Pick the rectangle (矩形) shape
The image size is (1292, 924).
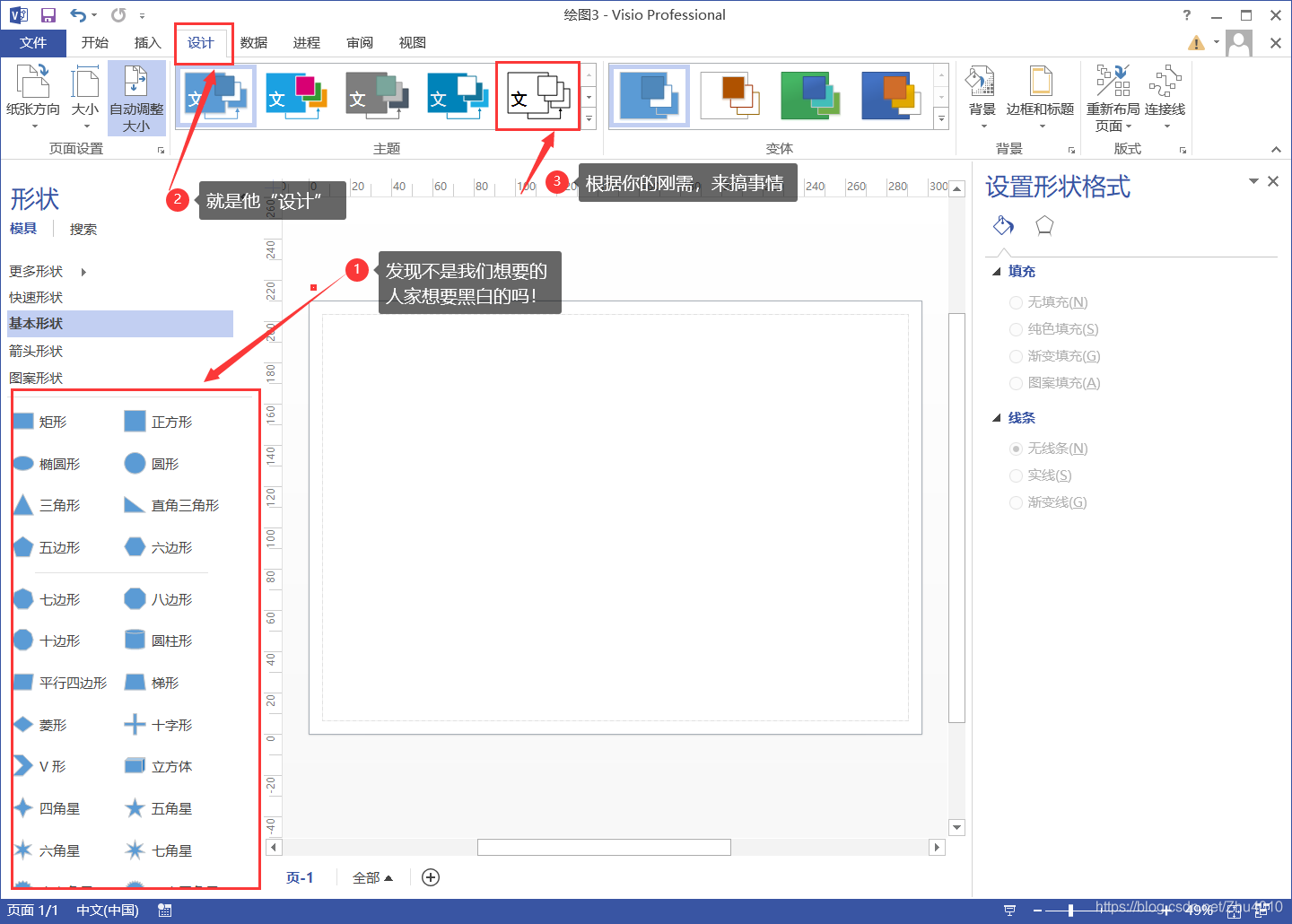(x=40, y=422)
